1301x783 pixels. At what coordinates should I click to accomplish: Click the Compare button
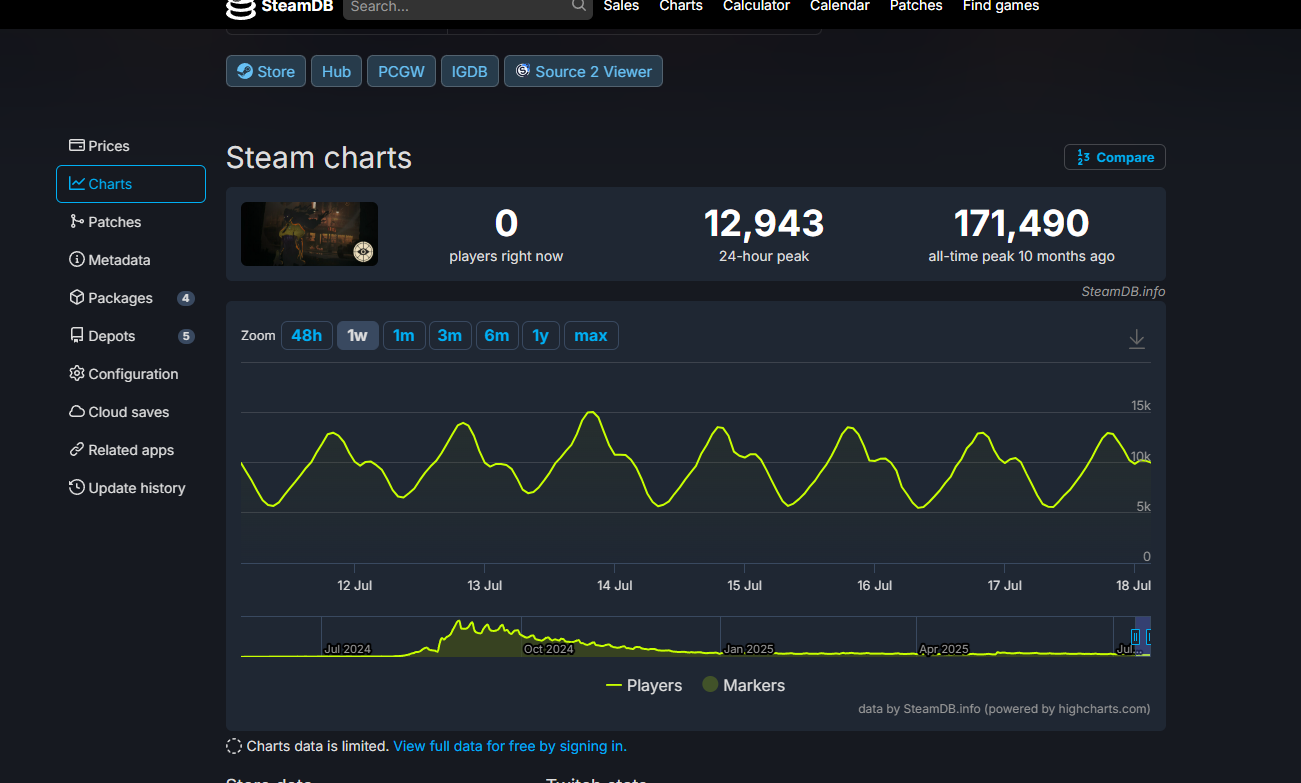tap(1114, 157)
